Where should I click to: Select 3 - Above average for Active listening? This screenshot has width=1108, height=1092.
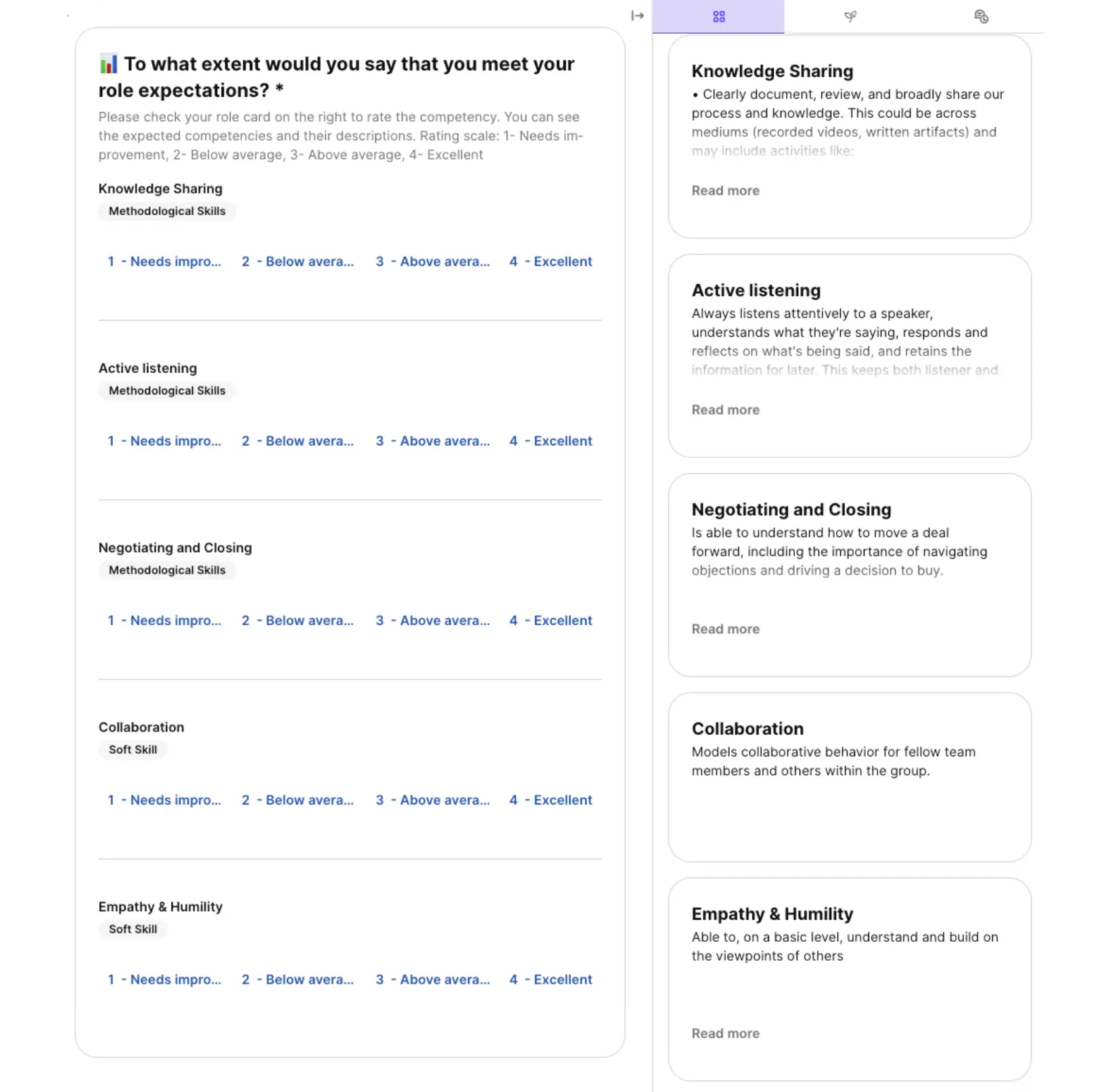pos(433,441)
